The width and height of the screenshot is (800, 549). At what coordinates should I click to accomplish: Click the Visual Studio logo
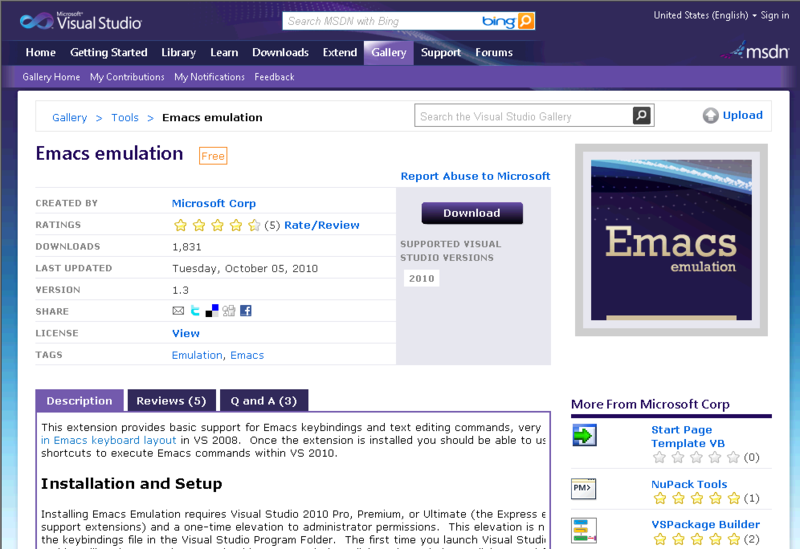[81, 21]
